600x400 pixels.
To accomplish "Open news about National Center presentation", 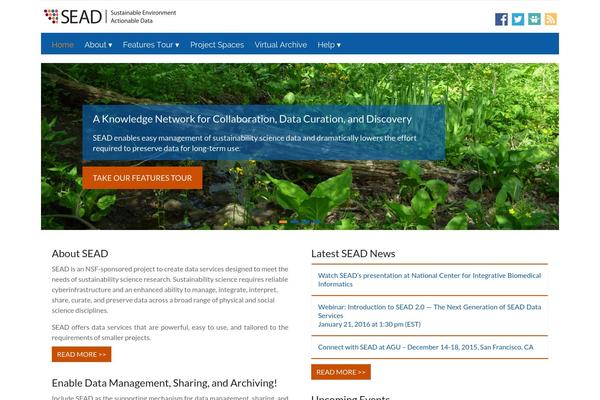I will 429,280.
